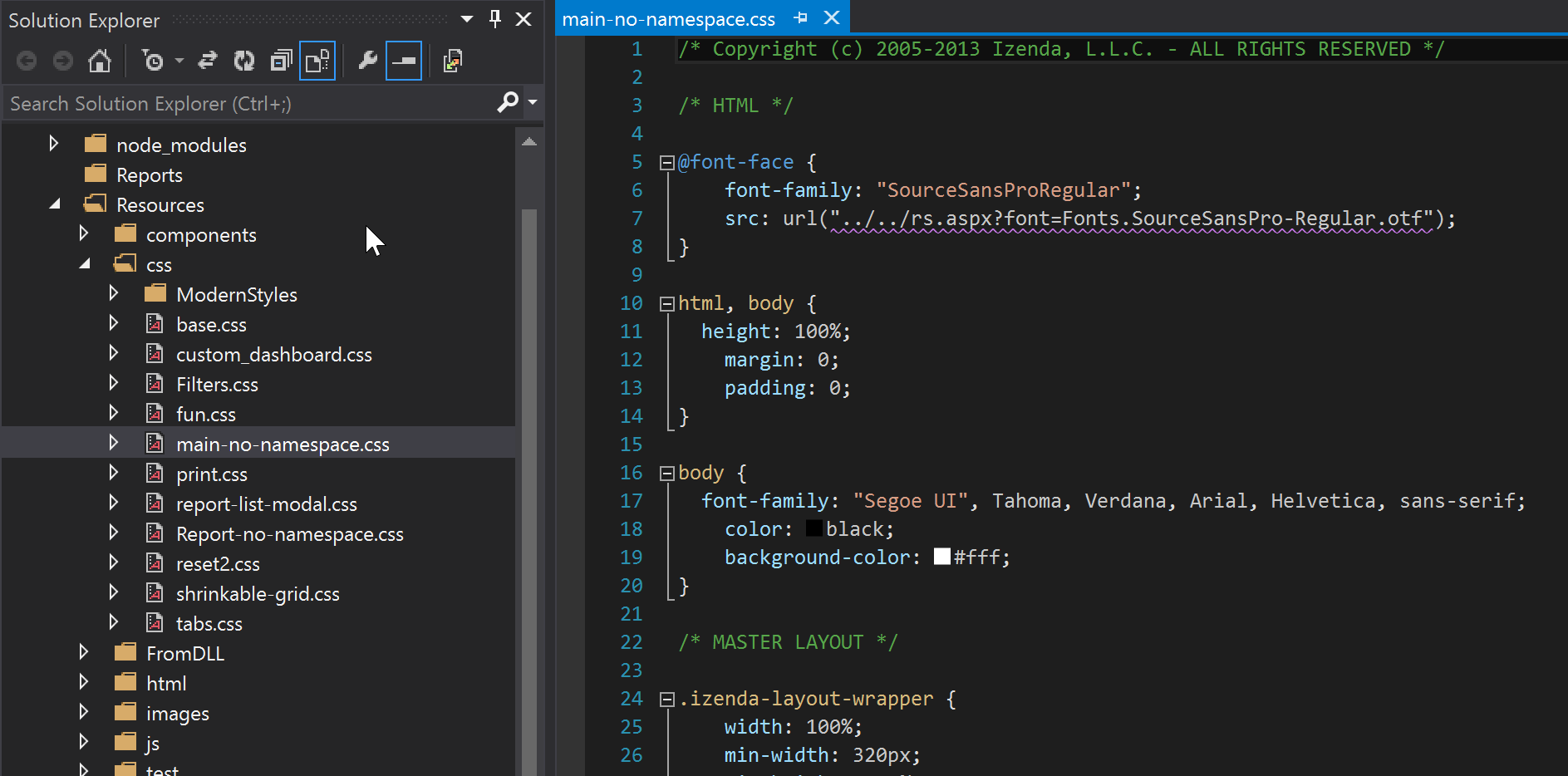Toggle auto-hide pin for Solution Explorer
This screenshot has height=776, width=1568.
495,18
